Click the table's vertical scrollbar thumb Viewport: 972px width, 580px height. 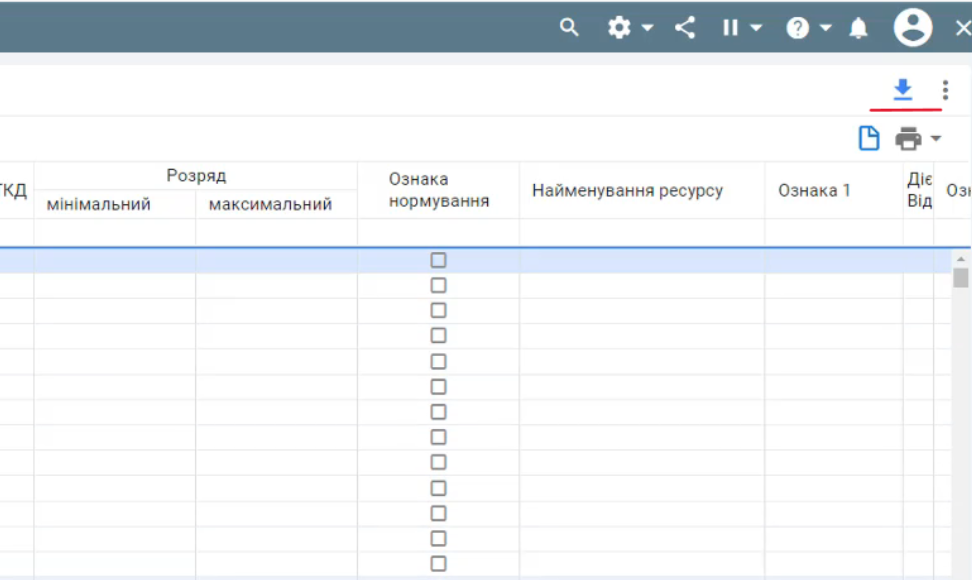tap(961, 278)
